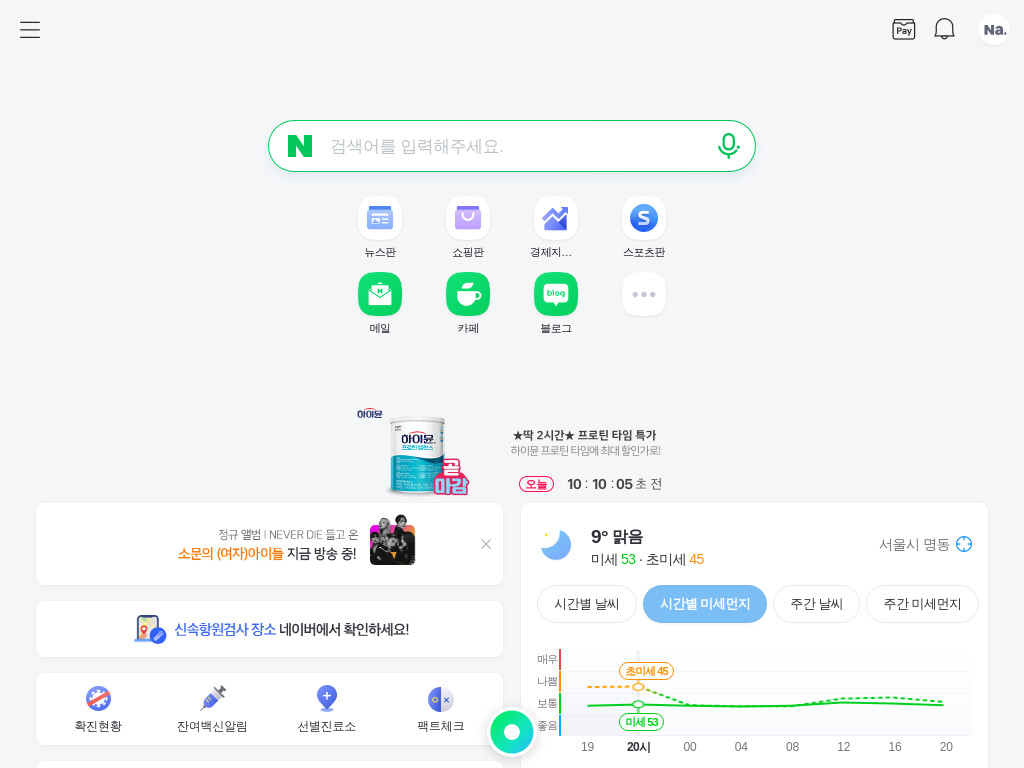Viewport: 1024px width, 768px height.
Task: Open the notifications bell
Action: tap(944, 29)
